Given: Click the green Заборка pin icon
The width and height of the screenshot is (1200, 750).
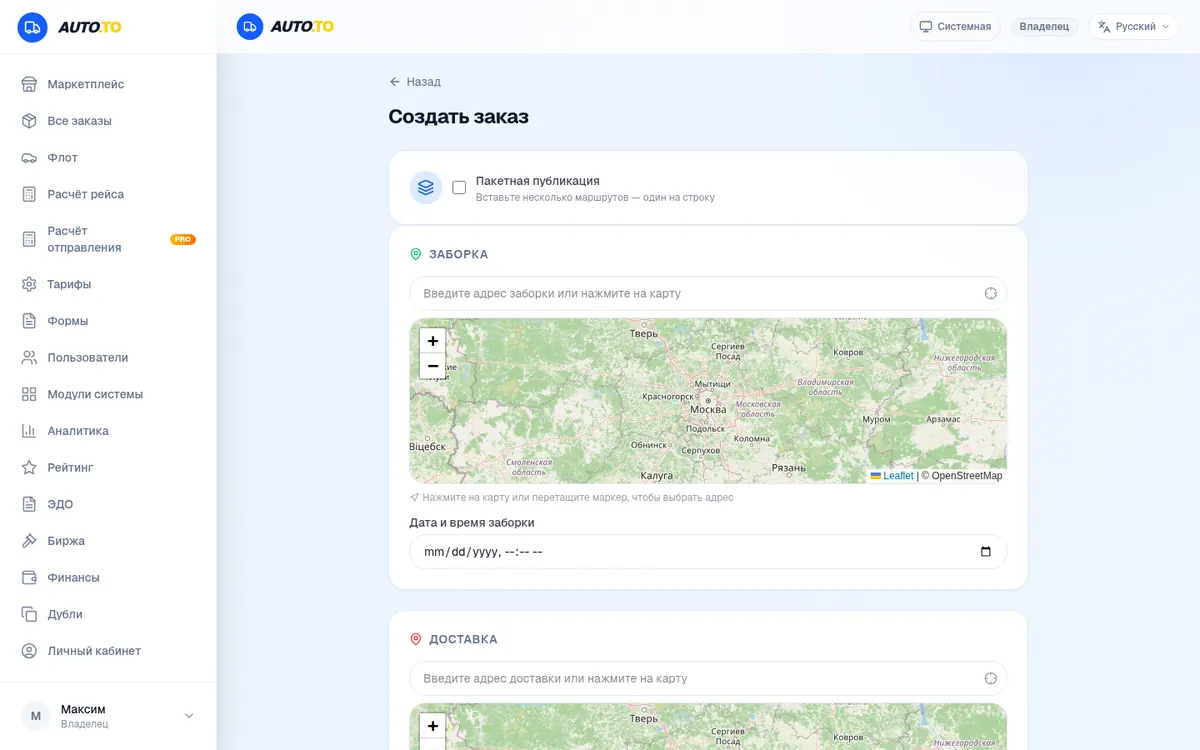Looking at the screenshot, I should 416,254.
